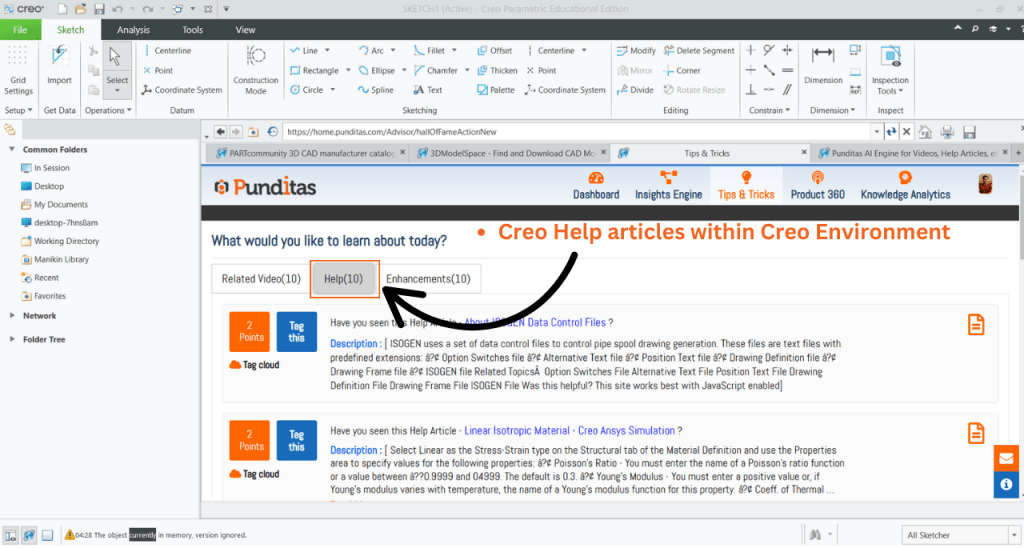Image resolution: width=1024 pixels, height=548 pixels.
Task: Choose the Dimension tool
Action: tap(823, 66)
